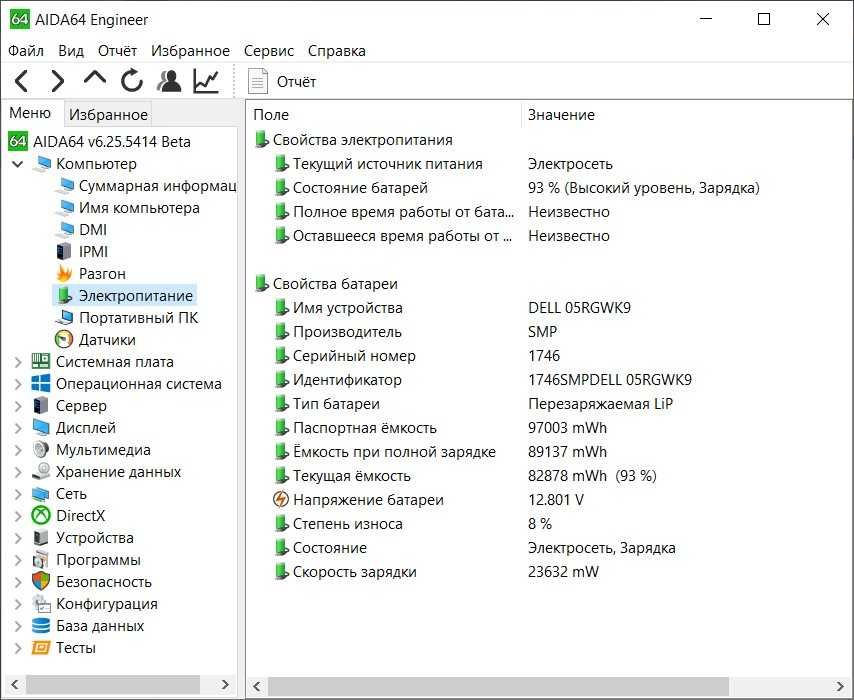This screenshot has height=700, width=854.
Task: Go back with the left arrow toolbar icon
Action: point(21,81)
